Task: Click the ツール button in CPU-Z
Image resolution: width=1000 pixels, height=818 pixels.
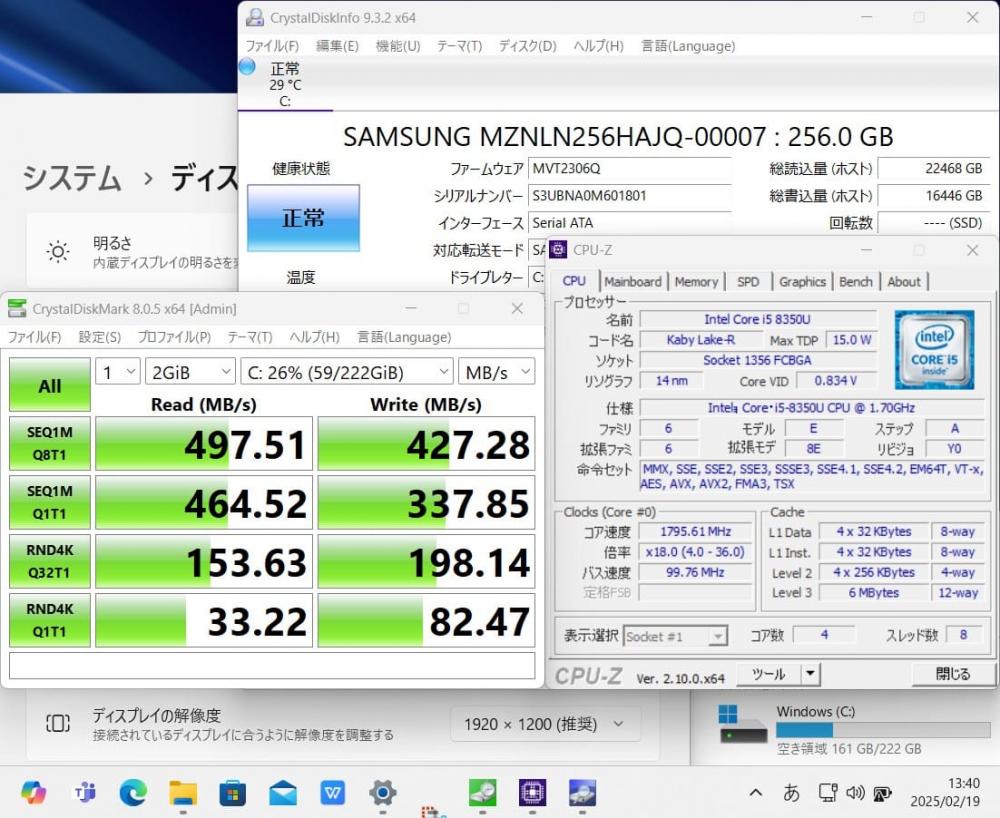Action: tap(768, 674)
